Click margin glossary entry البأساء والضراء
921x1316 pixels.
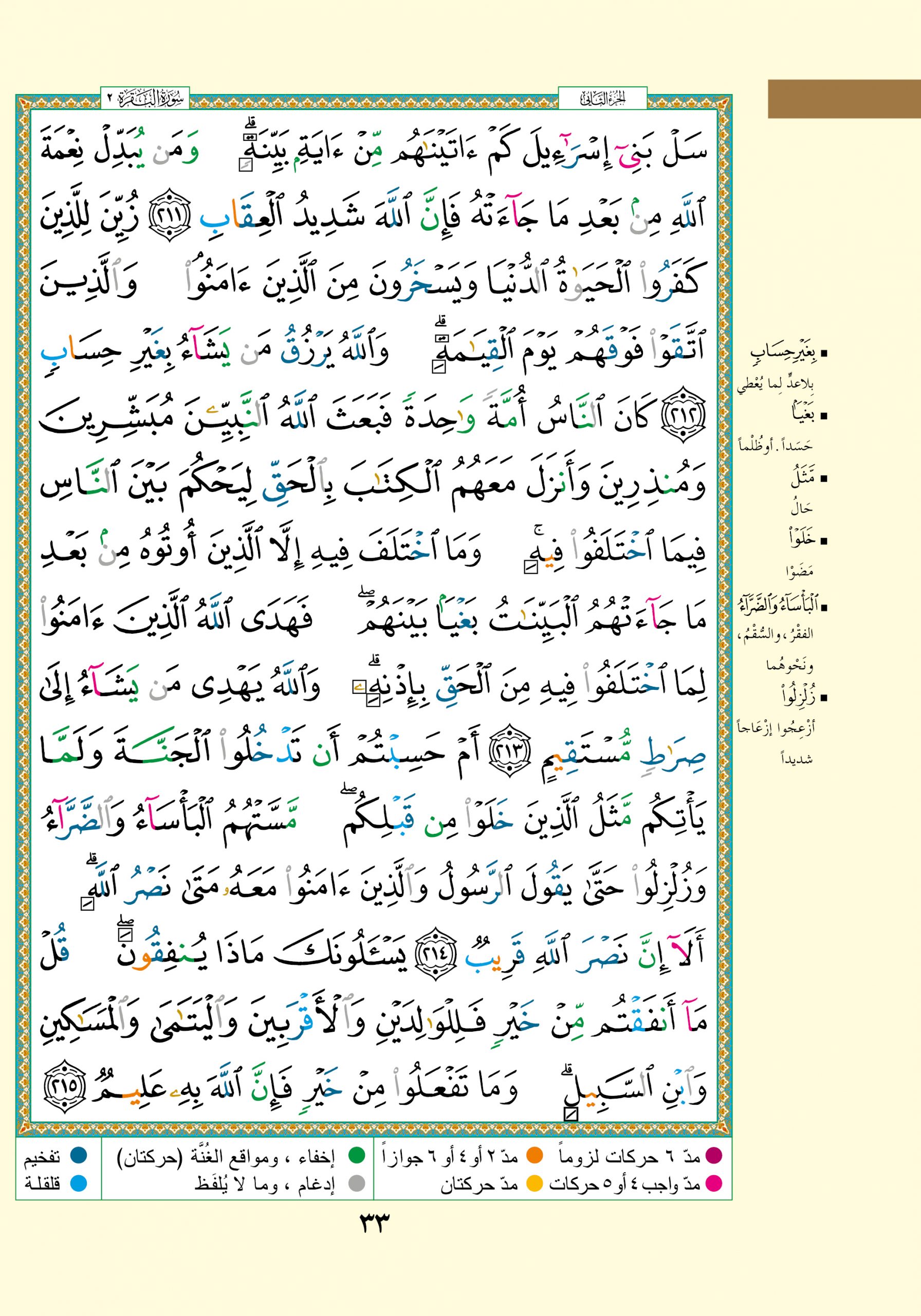point(780,607)
